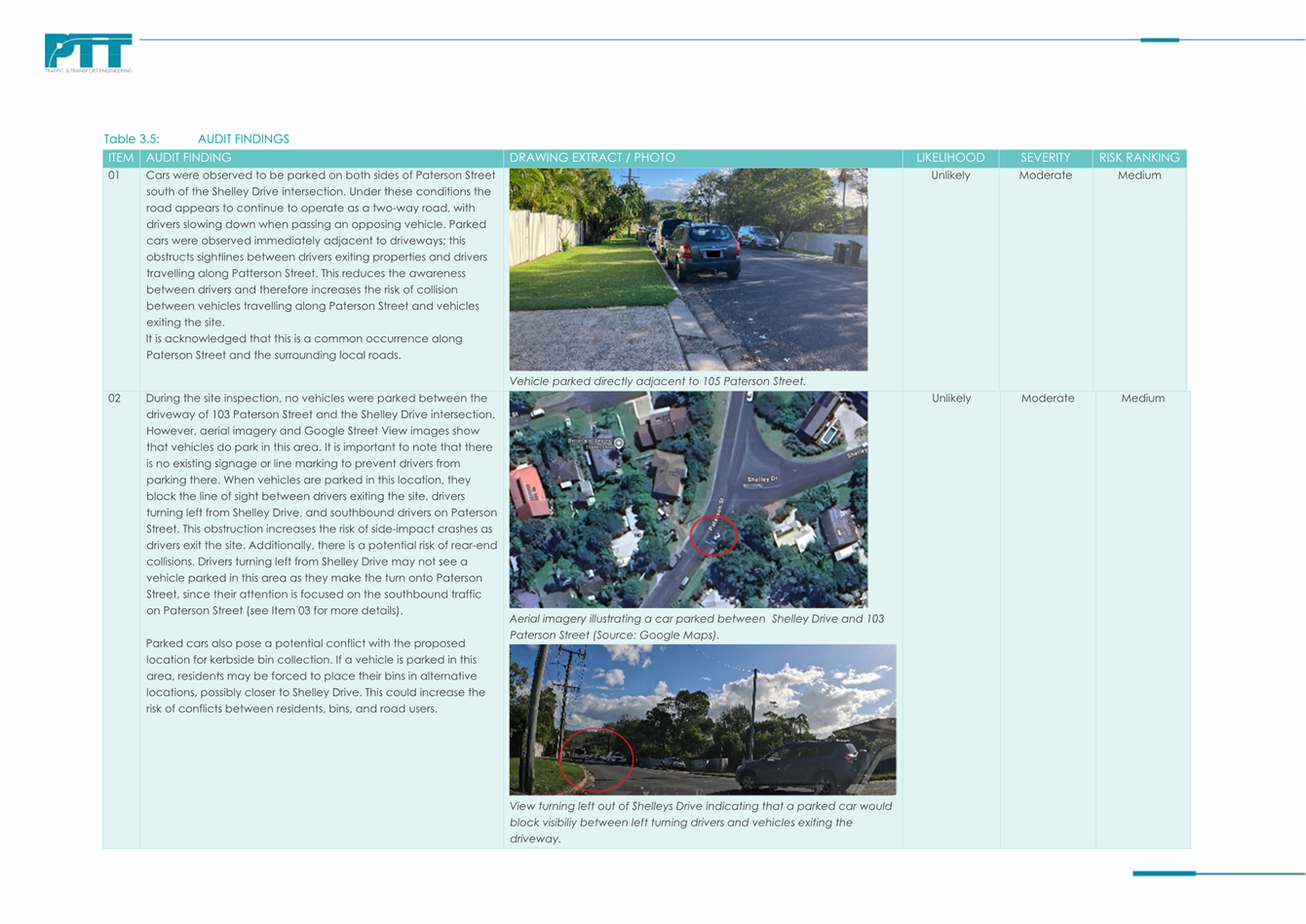Click the Moderate severity value for item 02

coord(1048,399)
